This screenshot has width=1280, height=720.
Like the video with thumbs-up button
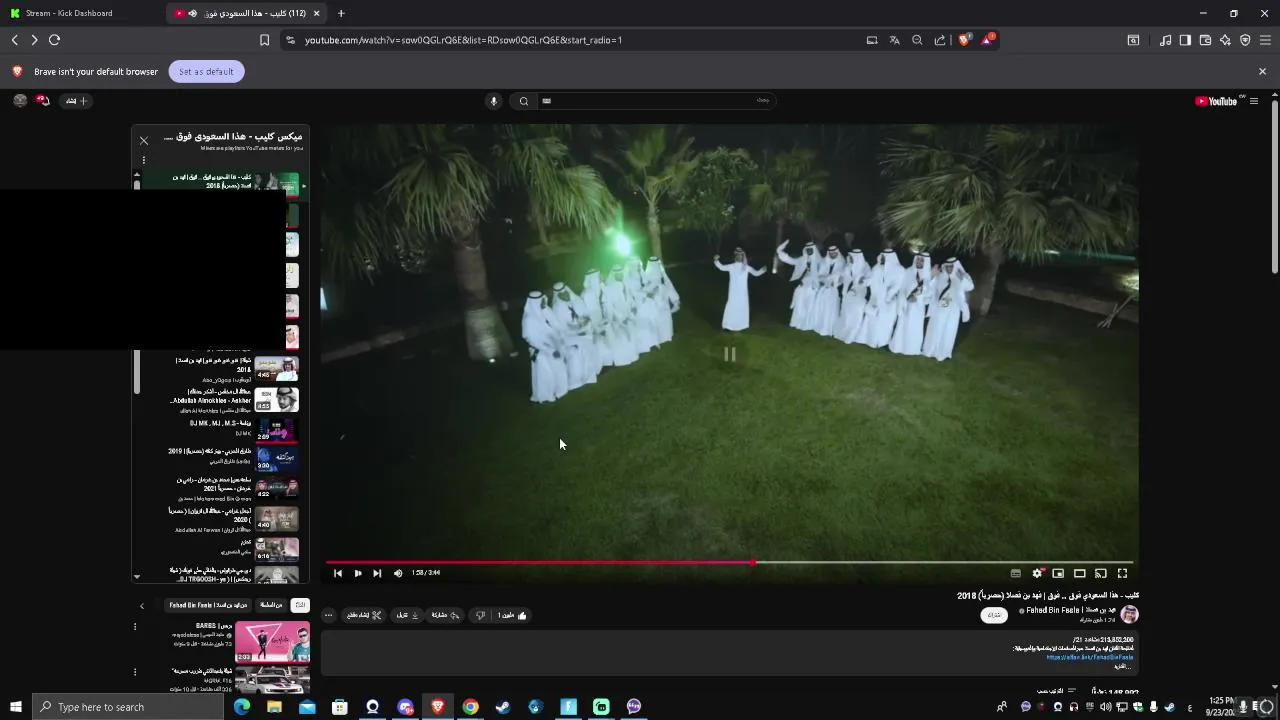click(513, 615)
